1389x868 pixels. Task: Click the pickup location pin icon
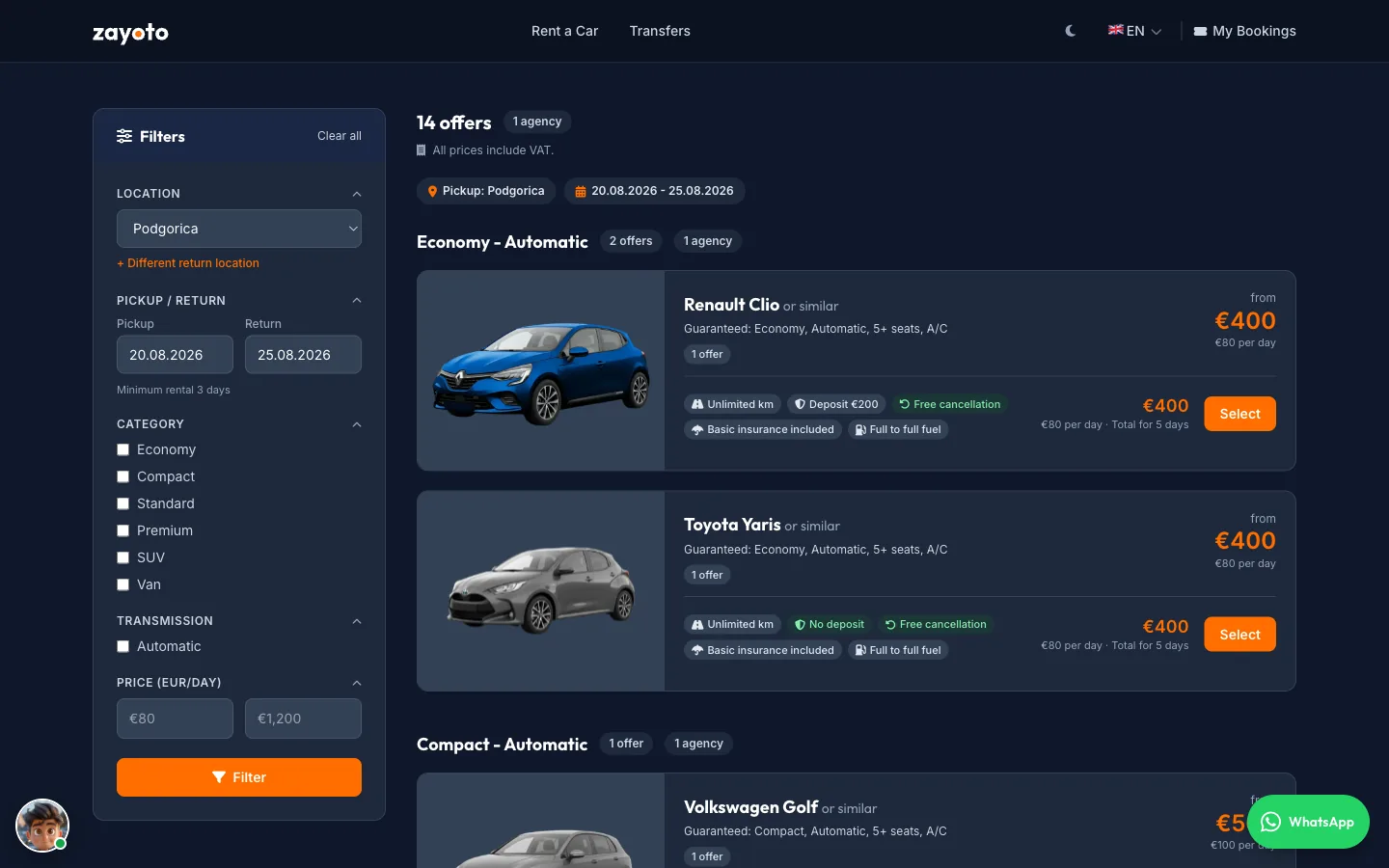(432, 191)
